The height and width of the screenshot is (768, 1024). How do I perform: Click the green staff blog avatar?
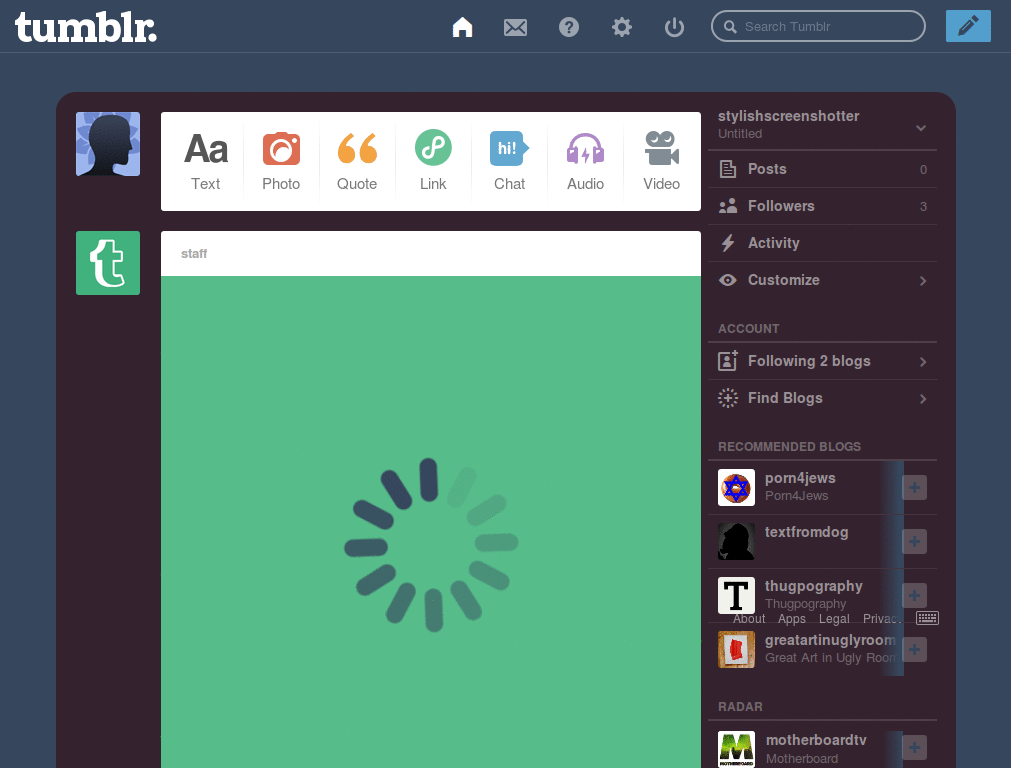[108, 263]
